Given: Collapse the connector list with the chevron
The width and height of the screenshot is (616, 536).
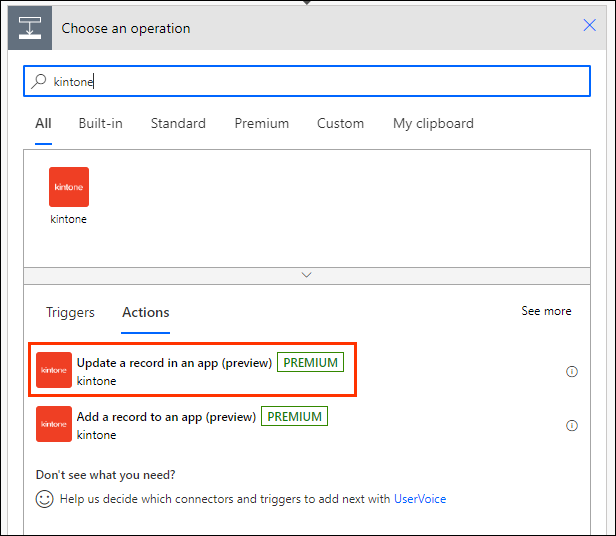Looking at the screenshot, I should pyautogui.click(x=307, y=275).
